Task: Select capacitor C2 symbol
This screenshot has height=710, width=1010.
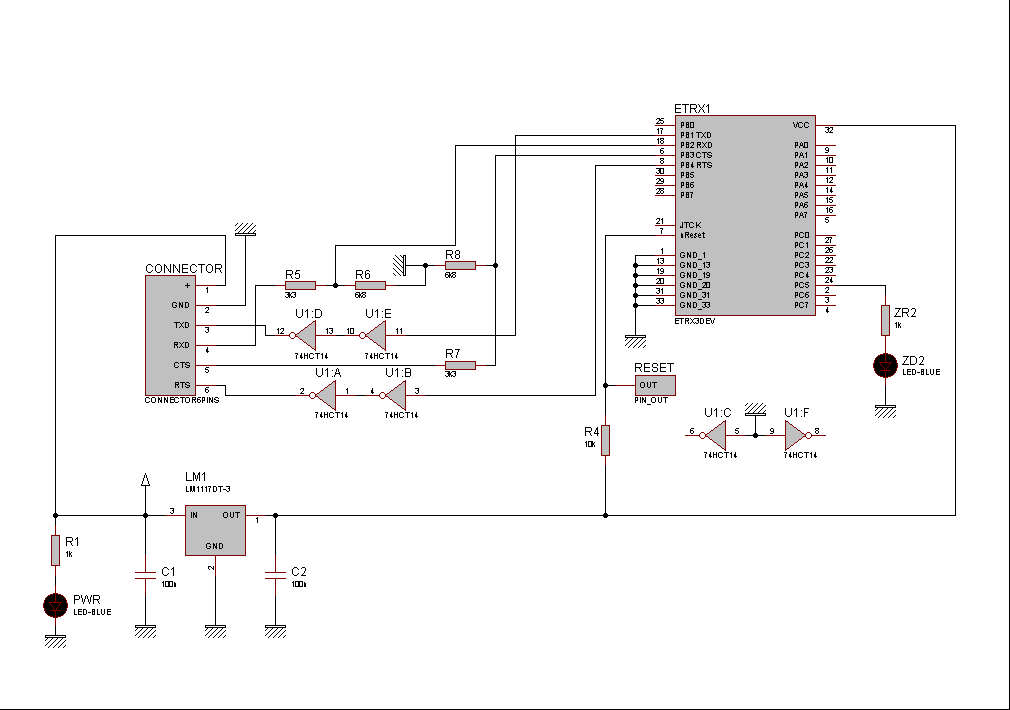Action: click(275, 575)
